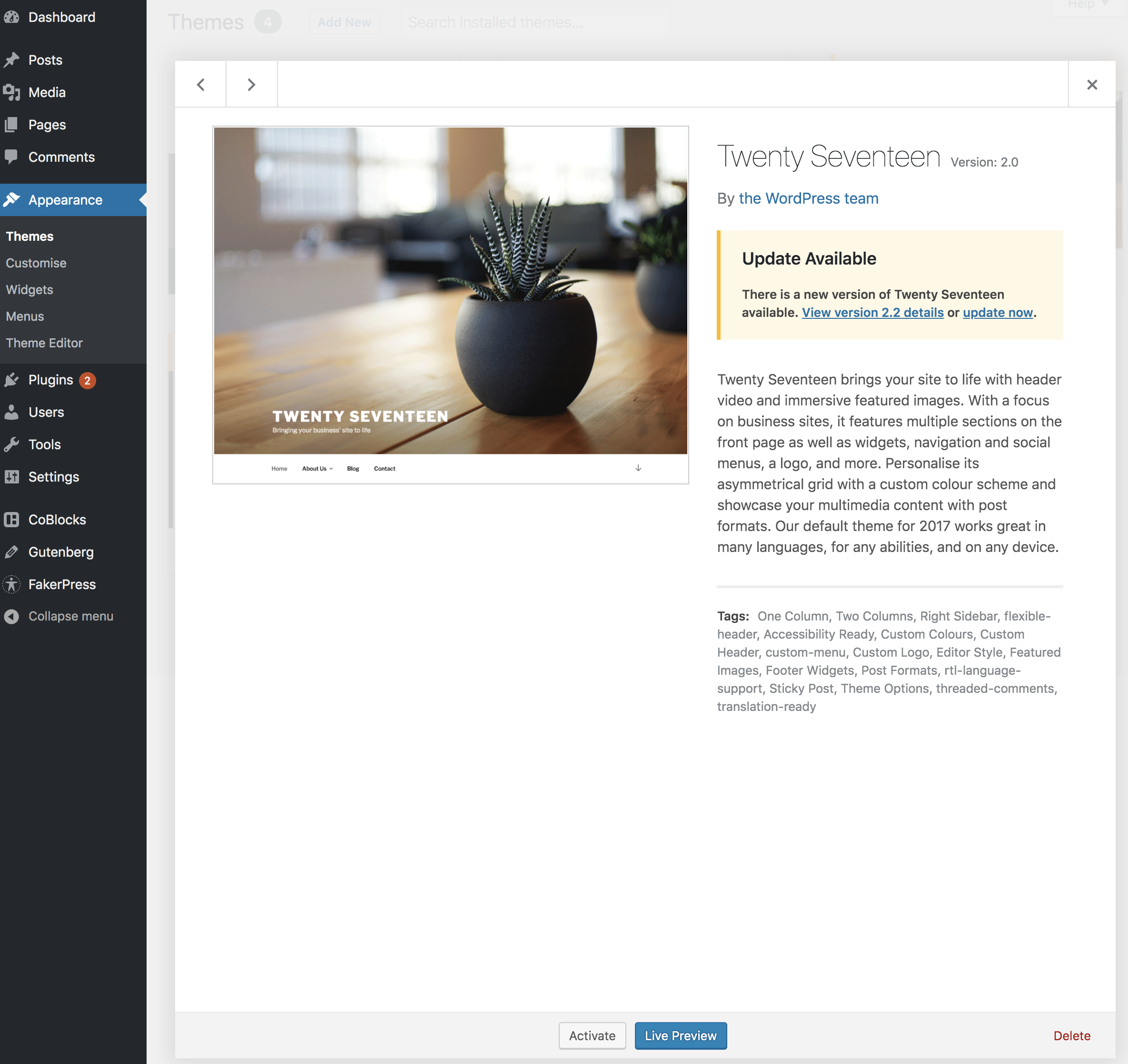Click the CoBlocks sidebar icon
The height and width of the screenshot is (1064, 1128).
coord(11,520)
